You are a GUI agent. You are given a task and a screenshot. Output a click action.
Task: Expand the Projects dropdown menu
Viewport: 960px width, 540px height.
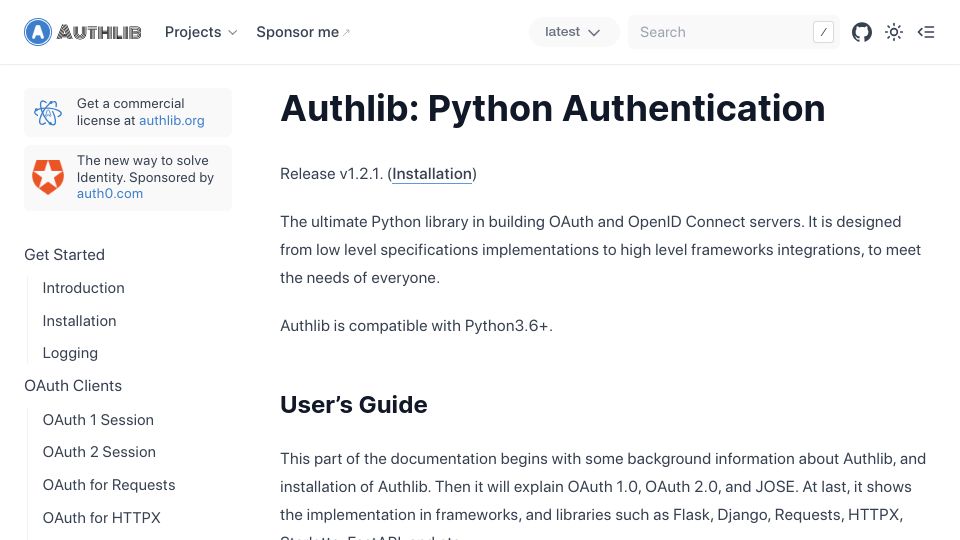tap(201, 32)
